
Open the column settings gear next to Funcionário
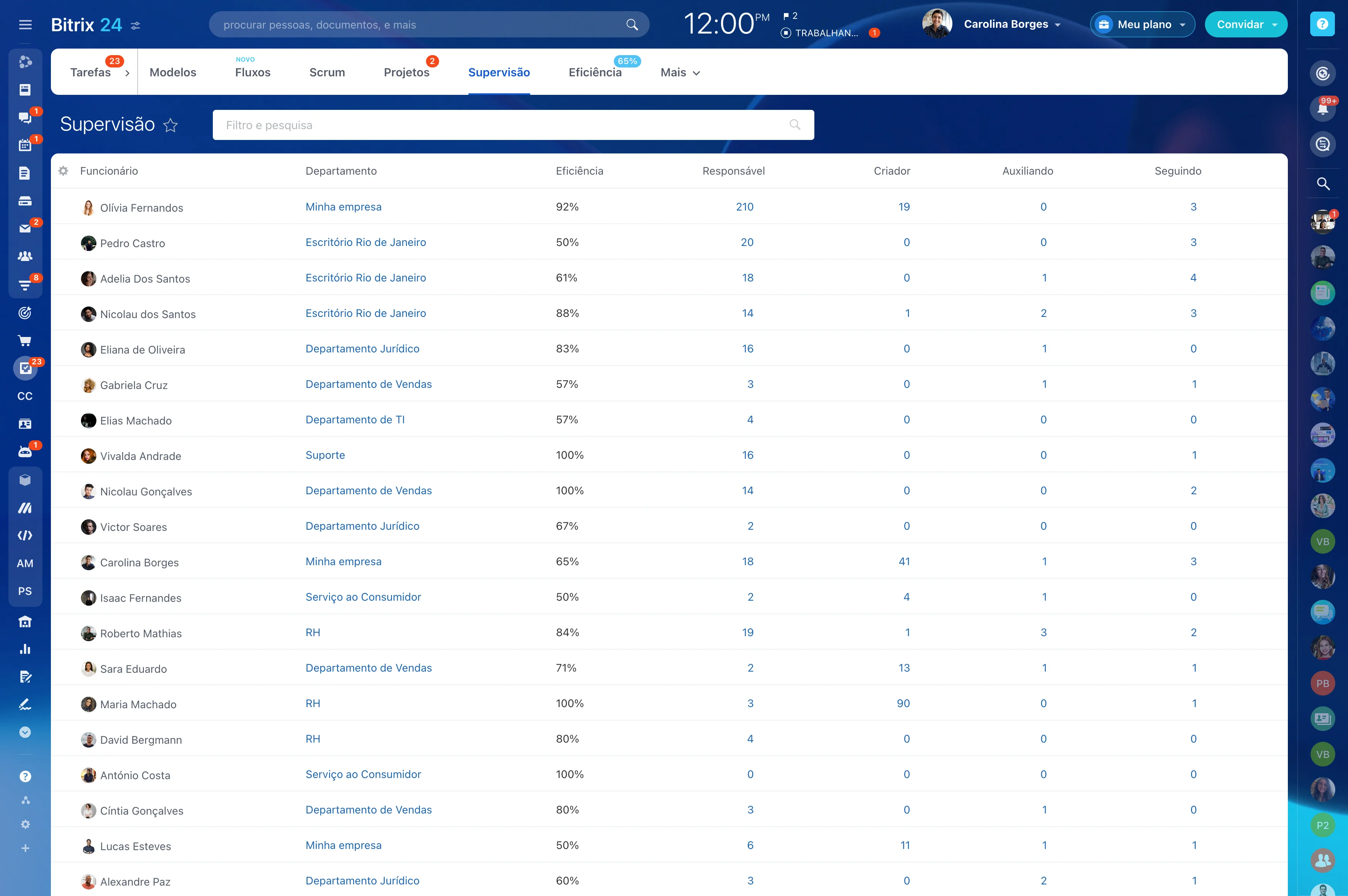[x=63, y=171]
